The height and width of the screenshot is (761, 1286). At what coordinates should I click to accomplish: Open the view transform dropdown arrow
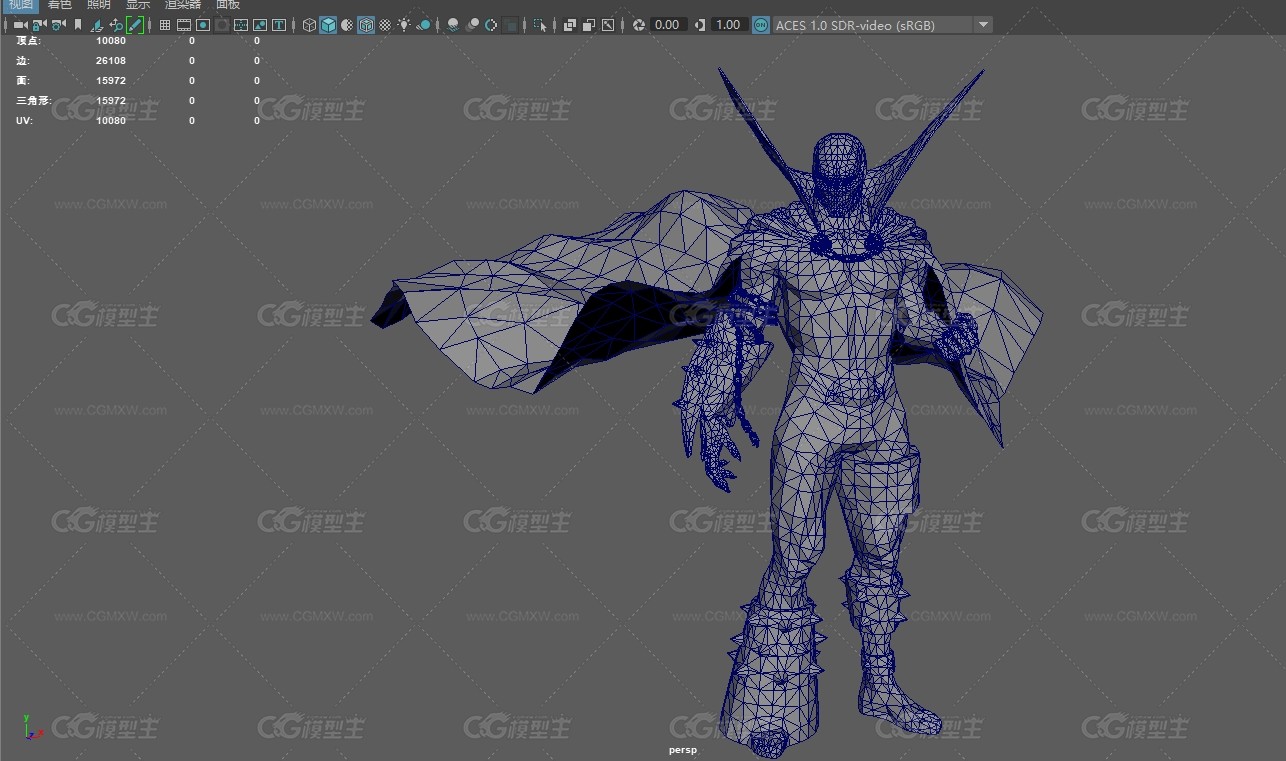point(983,25)
